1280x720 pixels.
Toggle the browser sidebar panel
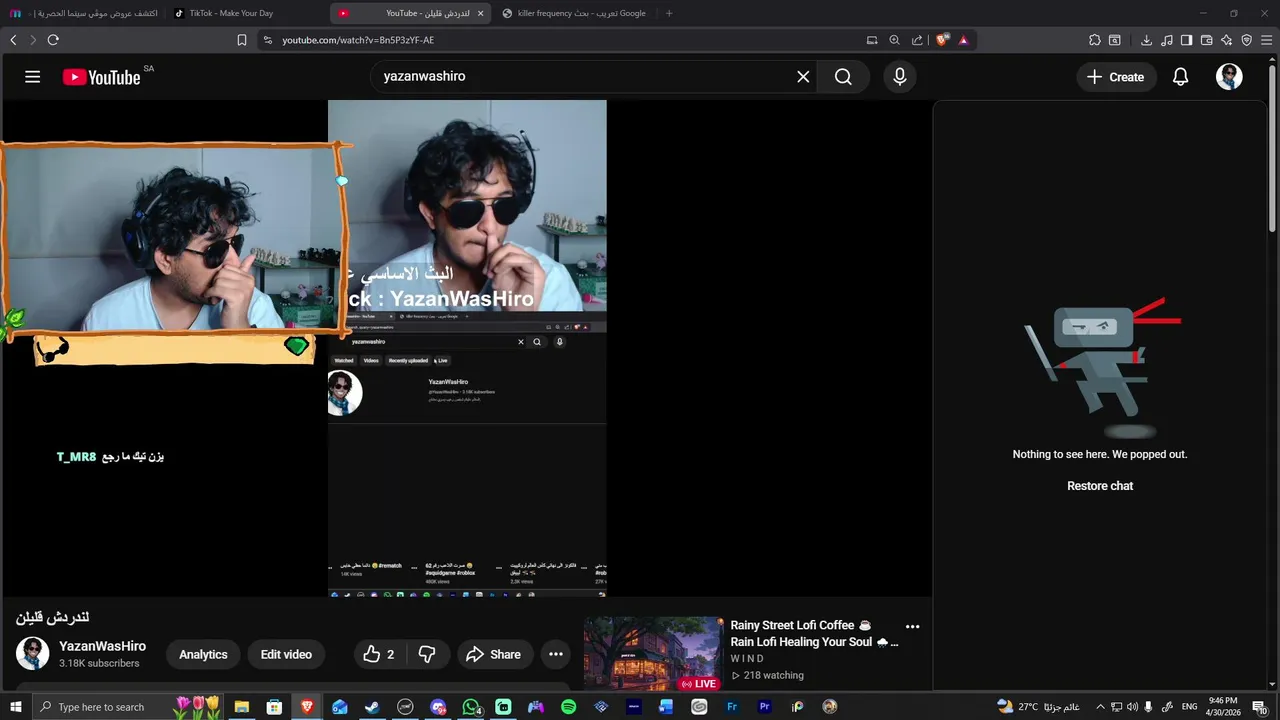click(1186, 40)
